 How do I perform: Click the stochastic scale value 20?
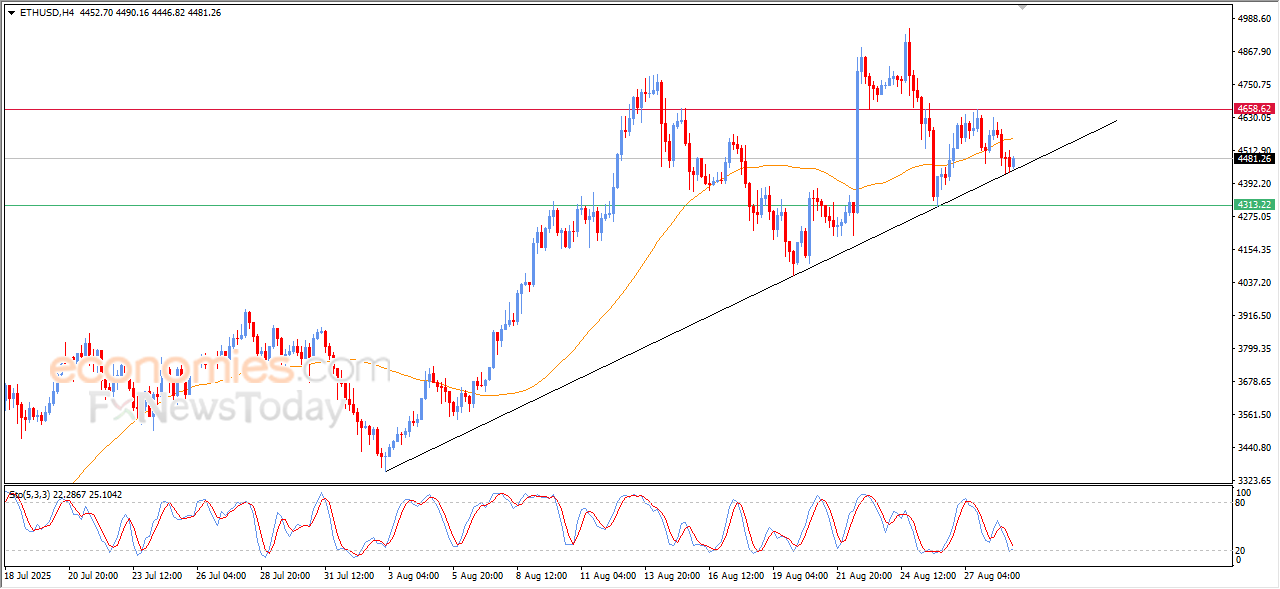tap(1242, 550)
